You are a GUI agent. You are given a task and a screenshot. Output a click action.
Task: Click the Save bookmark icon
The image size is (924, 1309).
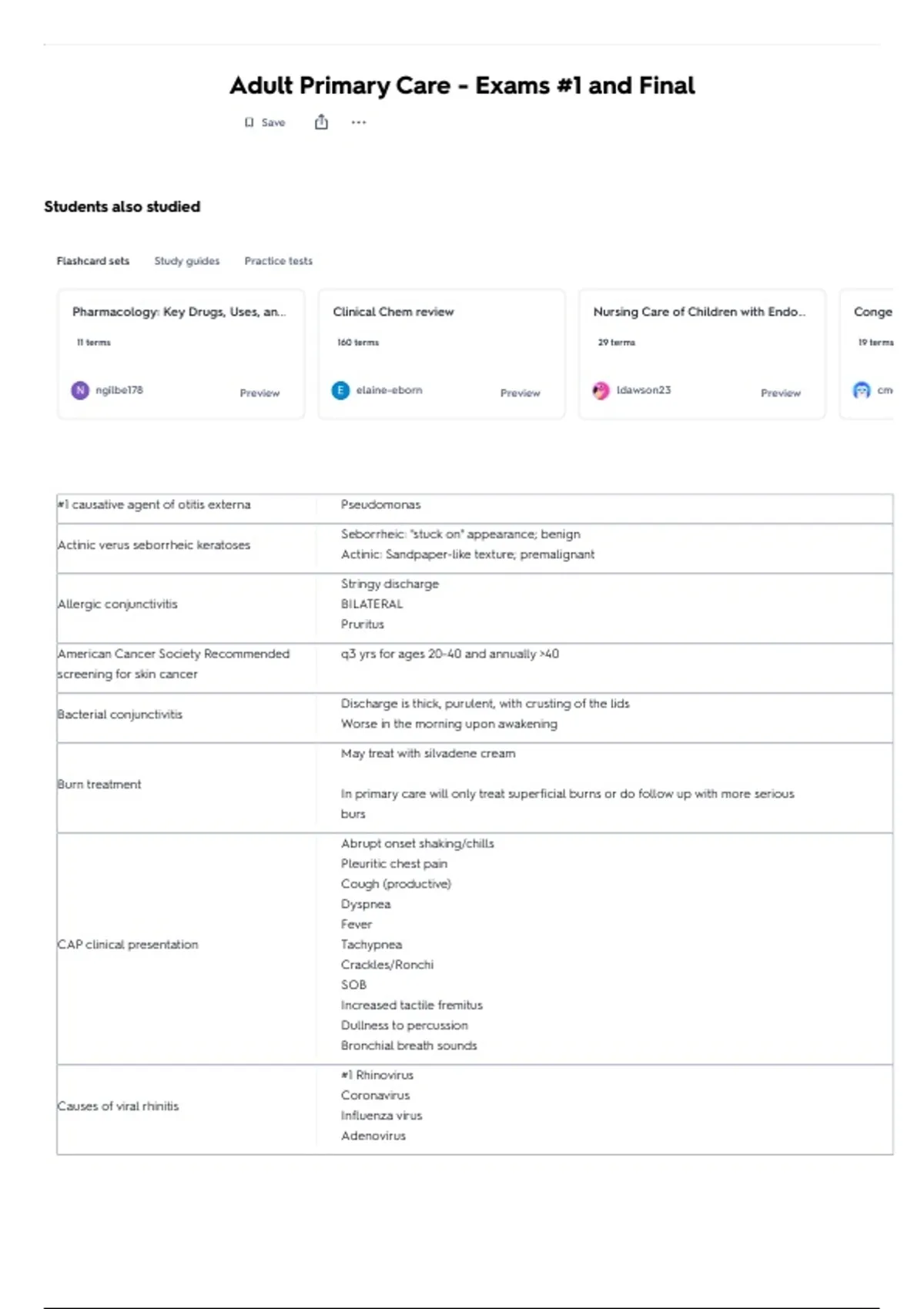coord(249,122)
